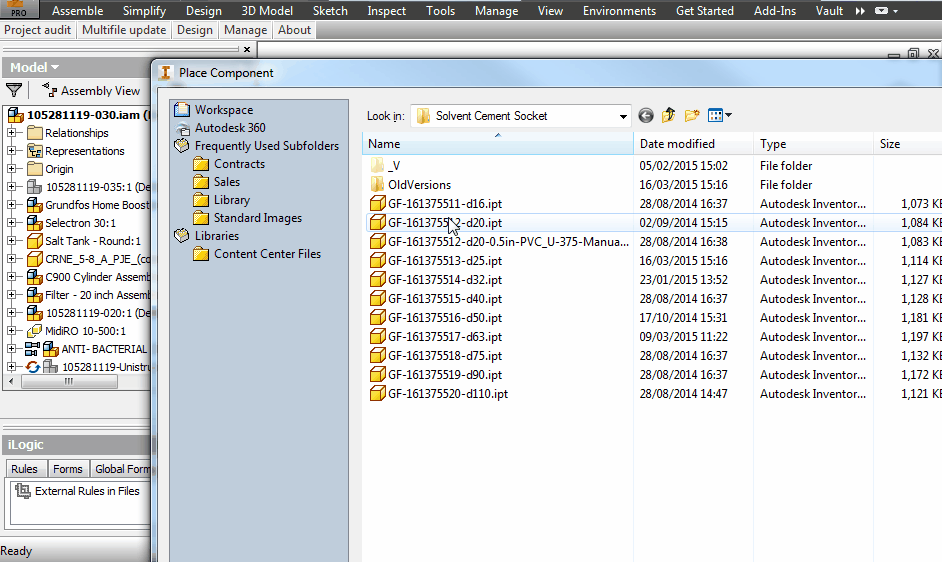Expand MidiRO 10-500:1 node

tap(11, 331)
